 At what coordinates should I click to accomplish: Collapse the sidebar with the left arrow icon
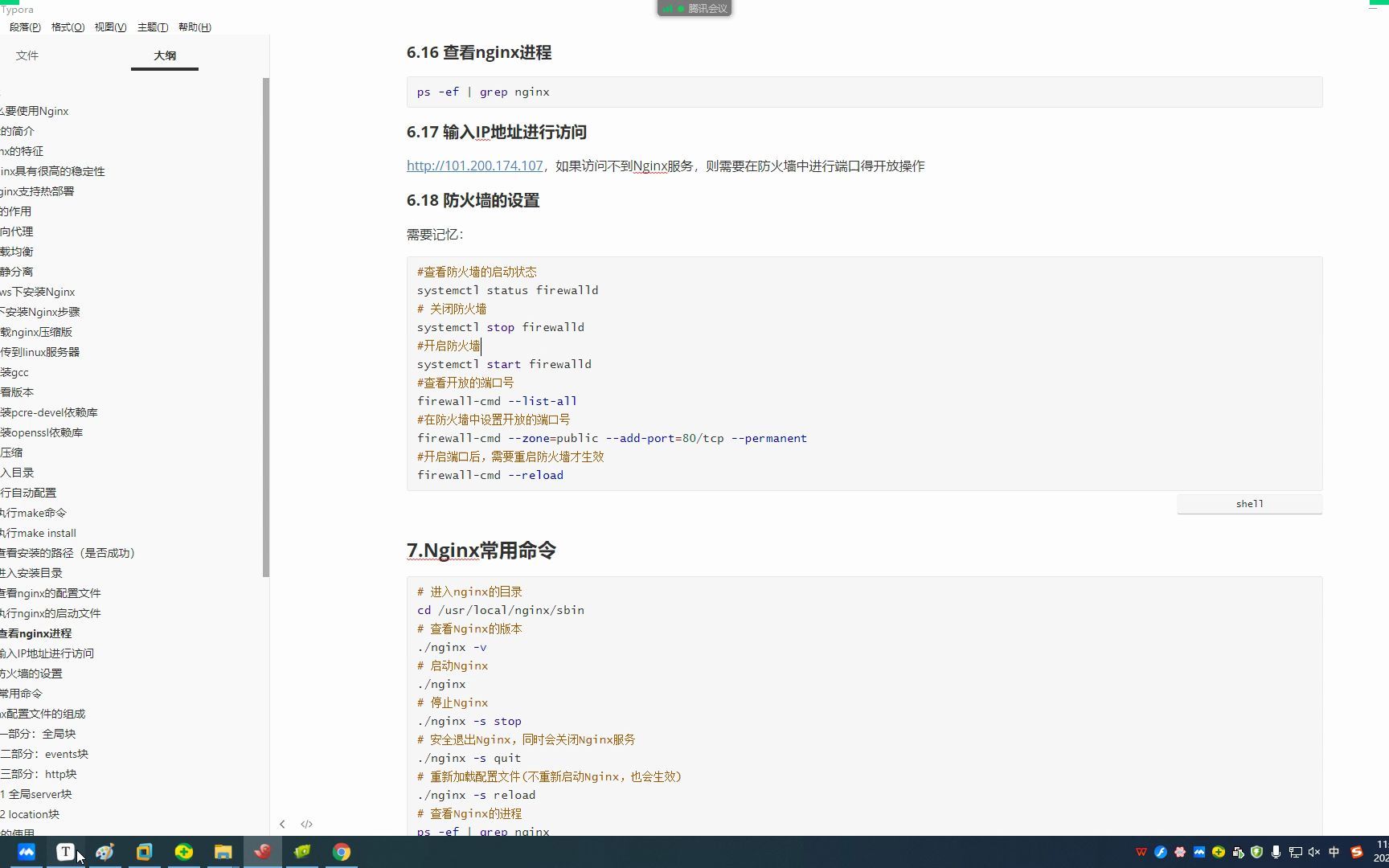click(282, 824)
